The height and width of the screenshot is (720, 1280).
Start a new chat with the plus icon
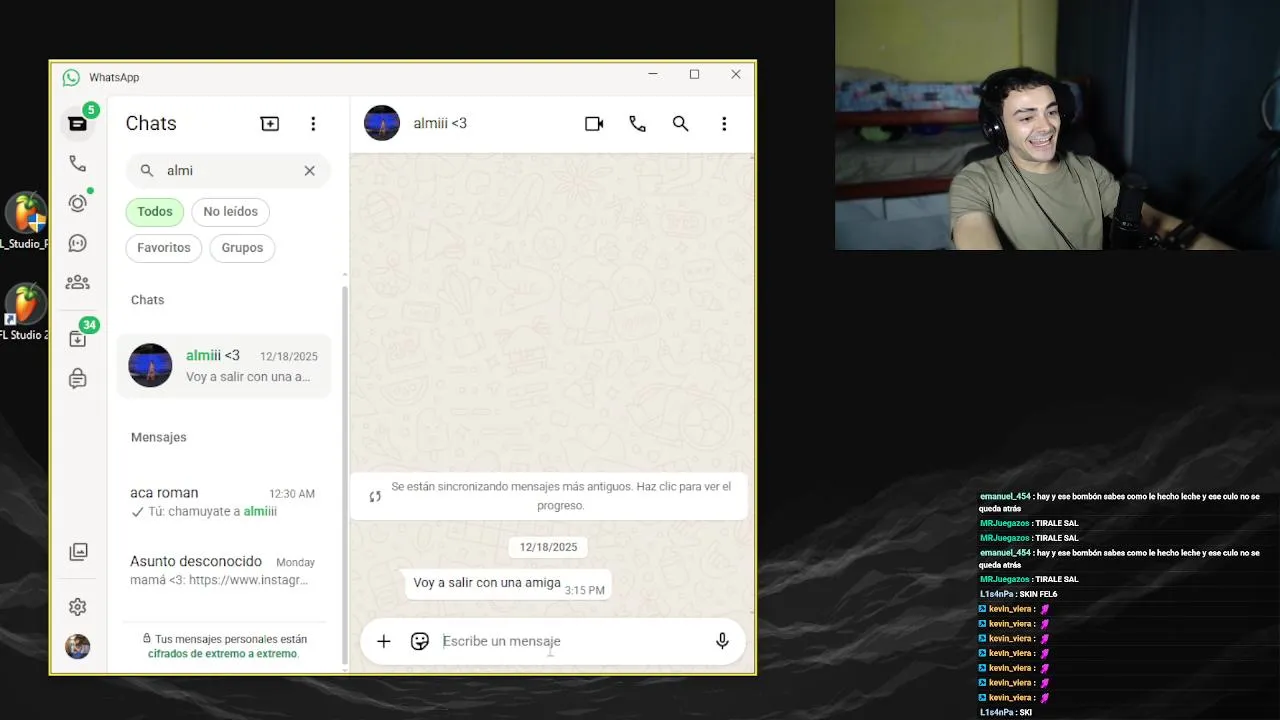(270, 124)
